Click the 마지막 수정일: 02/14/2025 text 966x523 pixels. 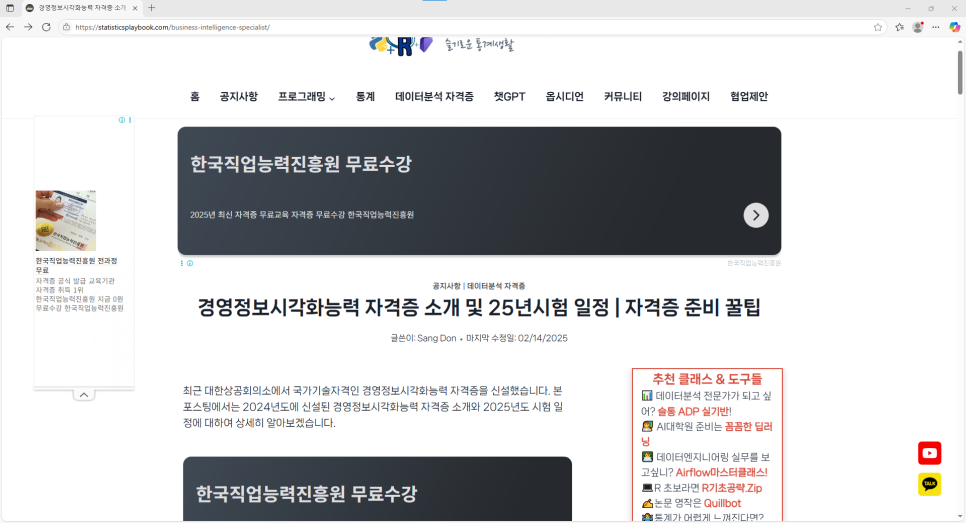517,338
